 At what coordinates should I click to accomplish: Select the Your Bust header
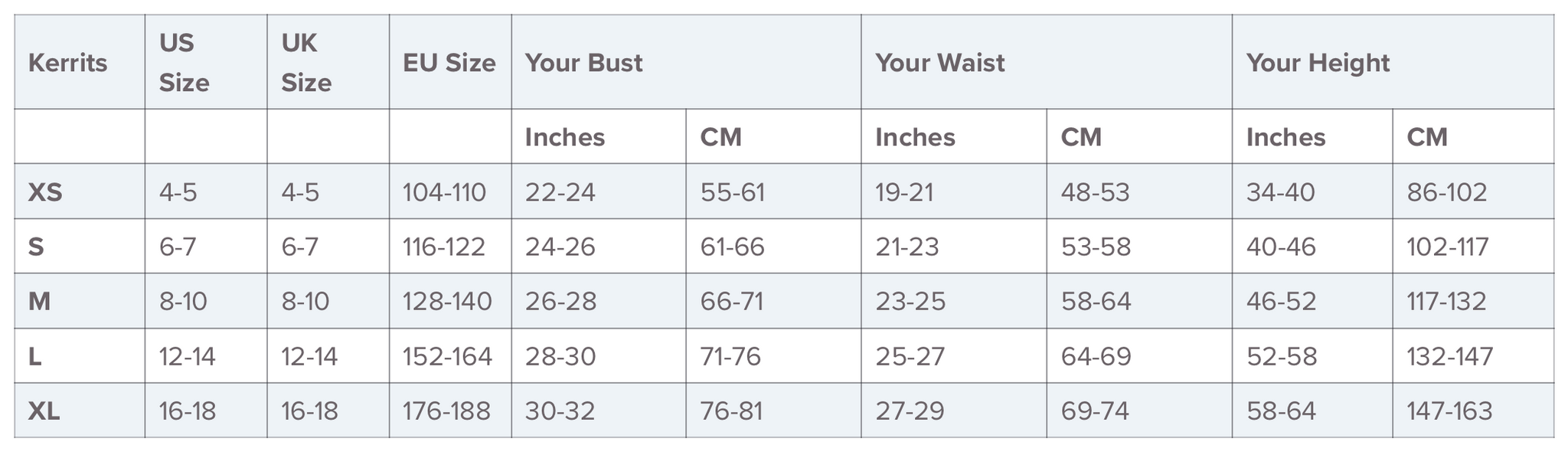click(x=583, y=63)
